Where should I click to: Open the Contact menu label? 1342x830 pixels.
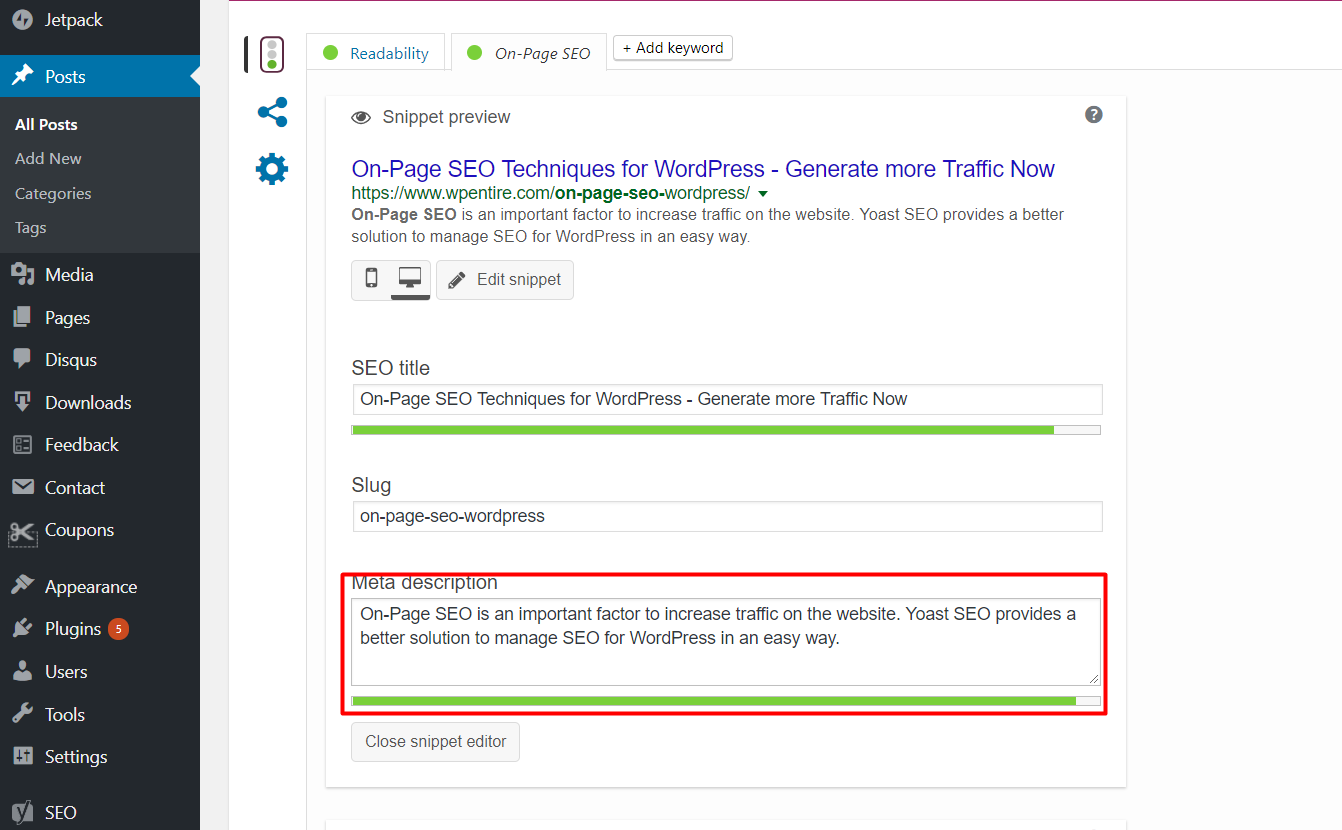click(x=75, y=488)
